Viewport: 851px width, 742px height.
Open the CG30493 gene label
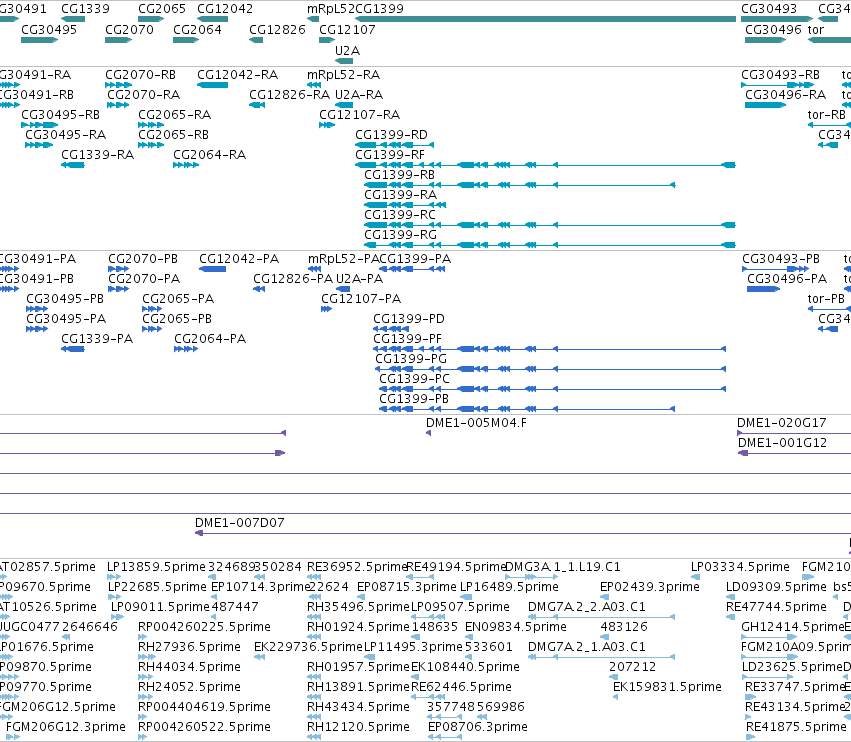coord(769,9)
